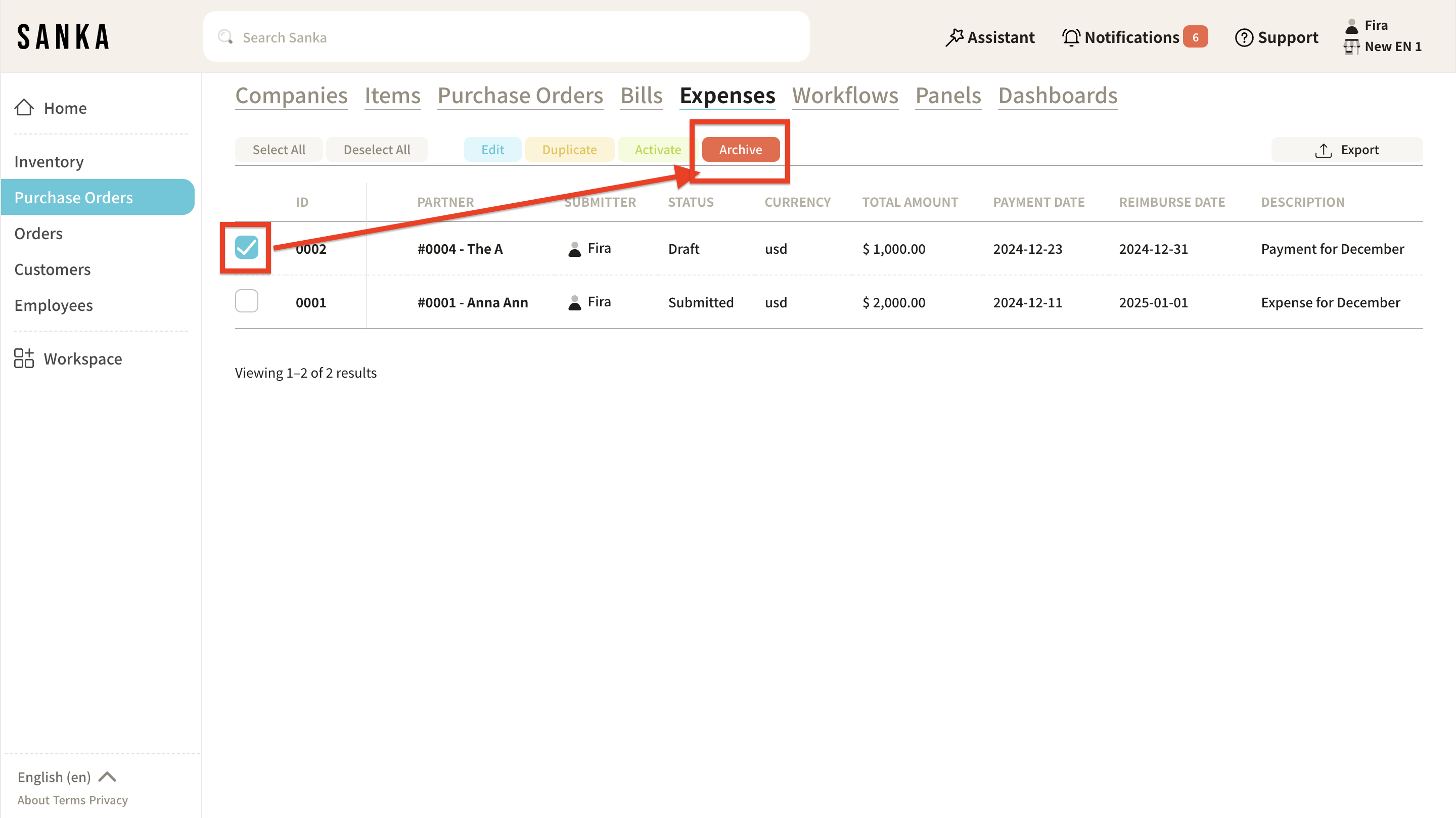Click the Select All button
Image resolution: width=1456 pixels, height=818 pixels.
(x=279, y=150)
